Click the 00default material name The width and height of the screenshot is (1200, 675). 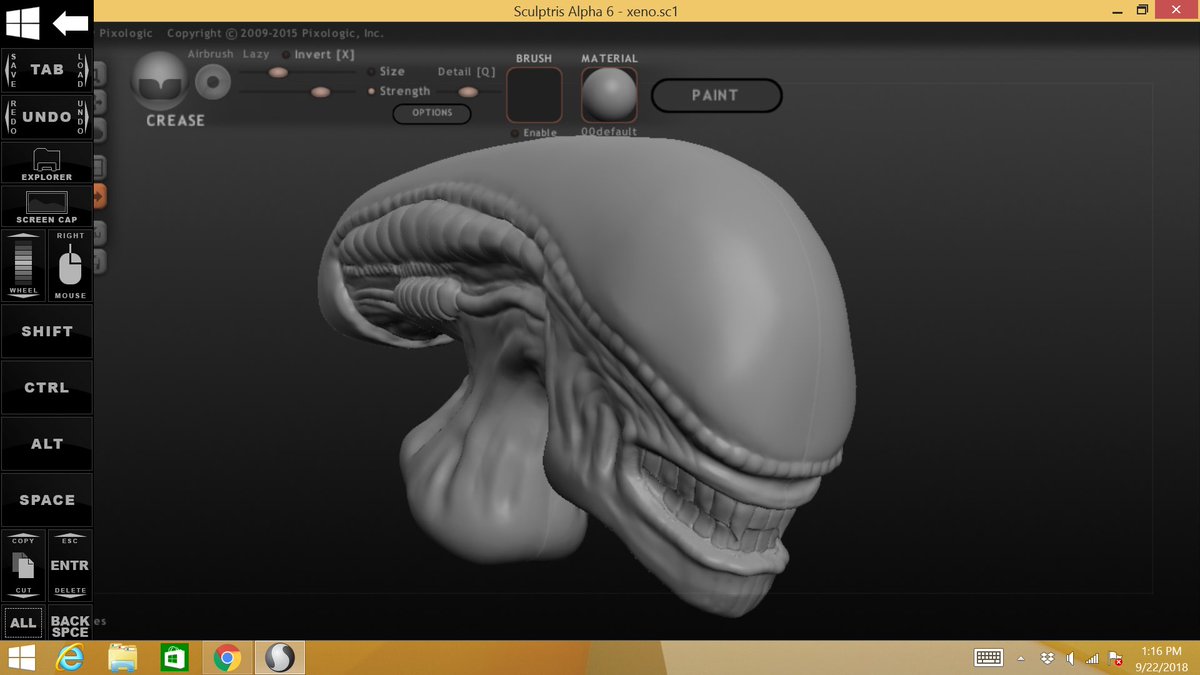pos(609,132)
